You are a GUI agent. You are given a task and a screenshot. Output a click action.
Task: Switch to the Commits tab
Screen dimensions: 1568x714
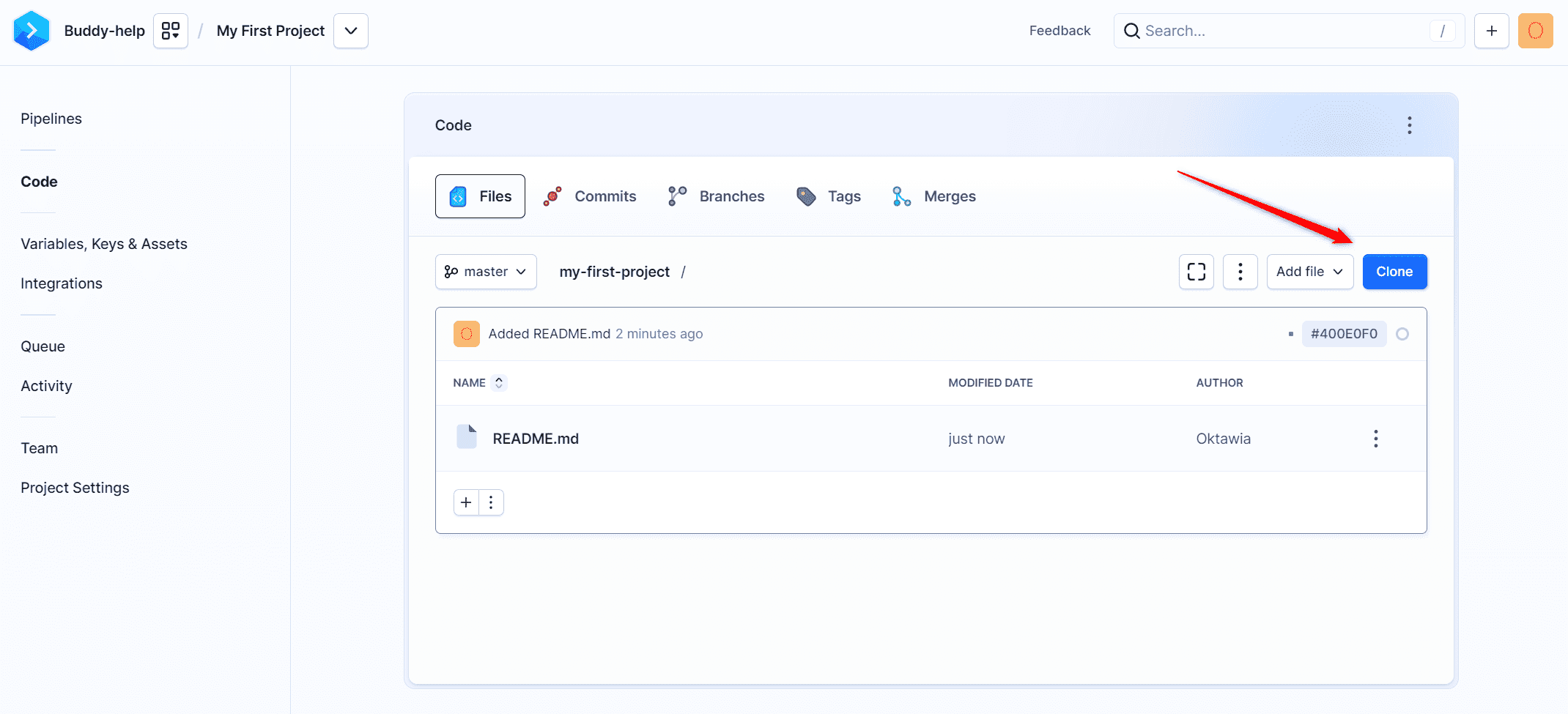pos(590,196)
